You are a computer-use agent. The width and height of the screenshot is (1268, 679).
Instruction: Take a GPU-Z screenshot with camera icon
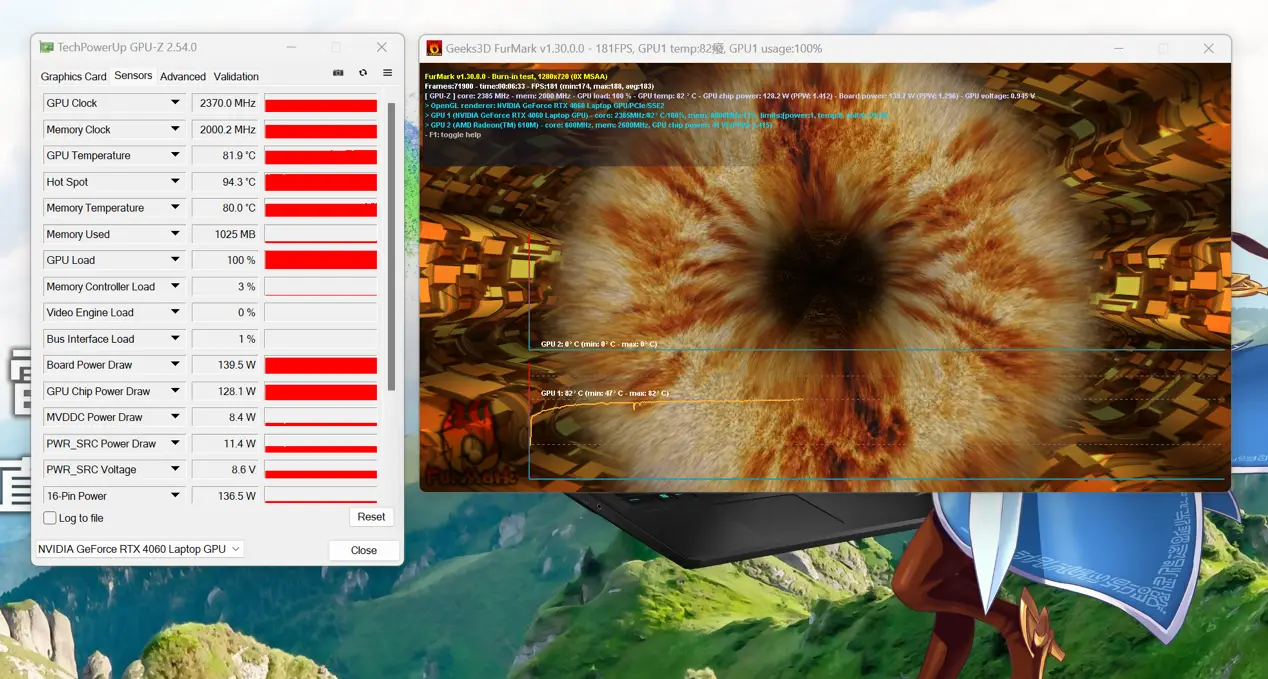[x=338, y=73]
